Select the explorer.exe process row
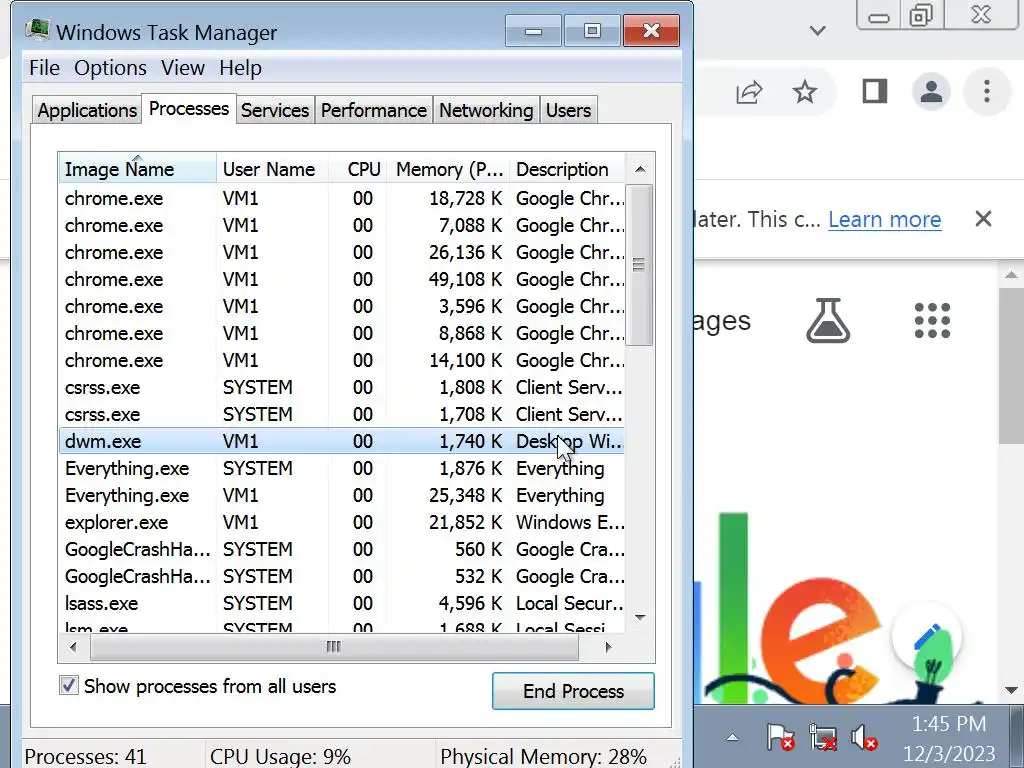Screen dimensions: 1024x768 pos(342,522)
